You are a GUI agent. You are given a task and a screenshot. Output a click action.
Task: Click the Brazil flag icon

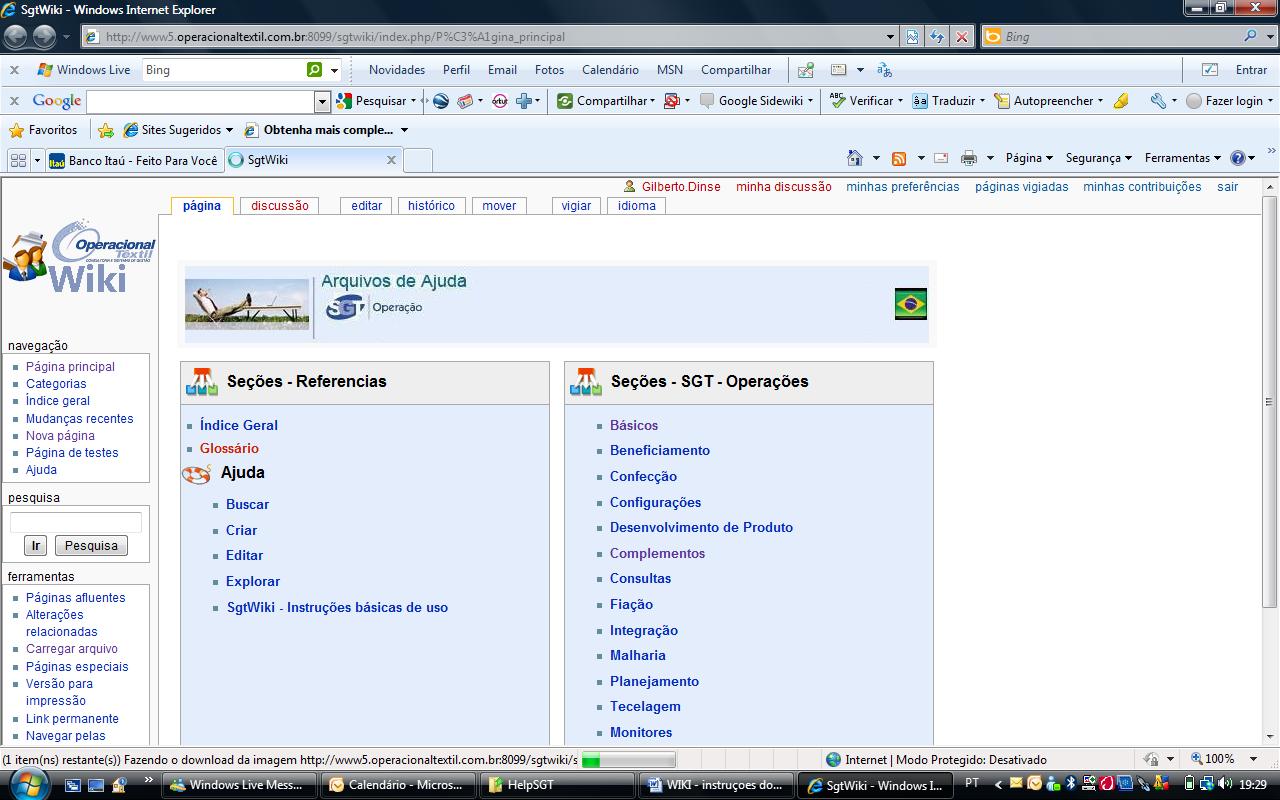(910, 304)
